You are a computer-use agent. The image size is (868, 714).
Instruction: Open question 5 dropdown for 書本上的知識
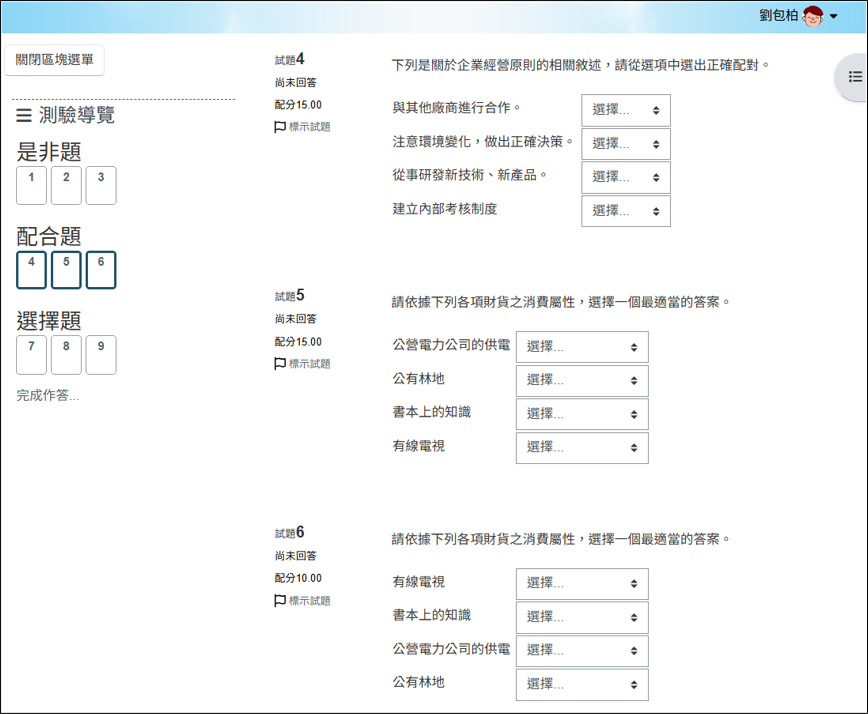tap(582, 414)
